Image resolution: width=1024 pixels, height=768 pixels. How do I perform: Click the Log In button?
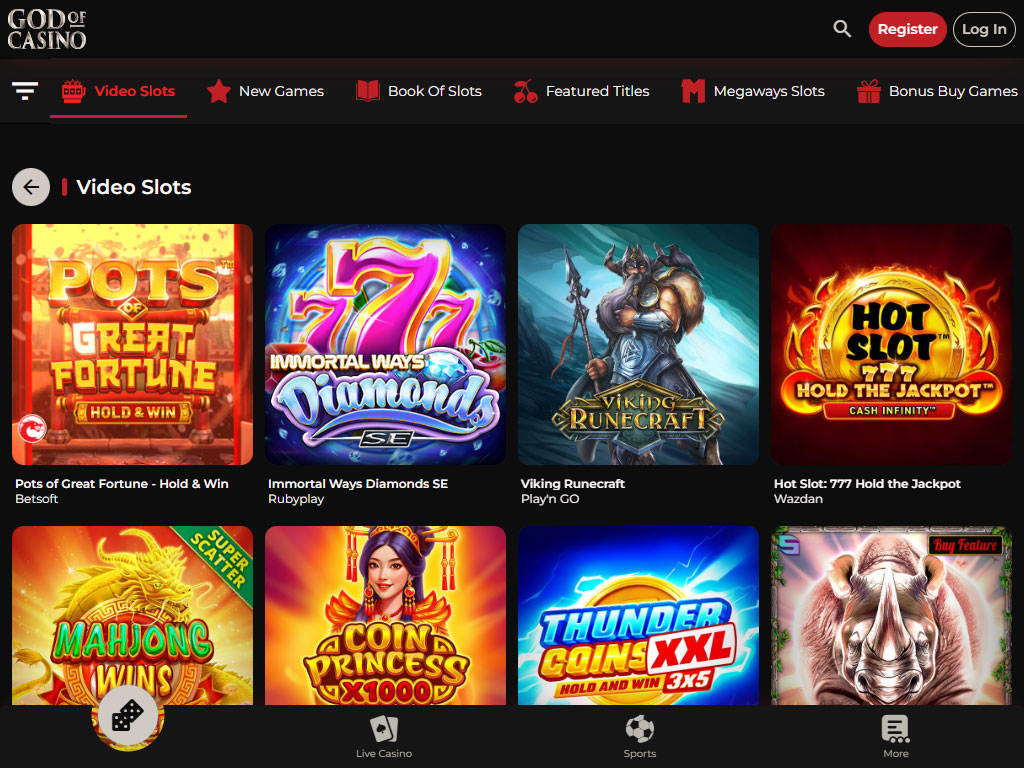(x=983, y=29)
